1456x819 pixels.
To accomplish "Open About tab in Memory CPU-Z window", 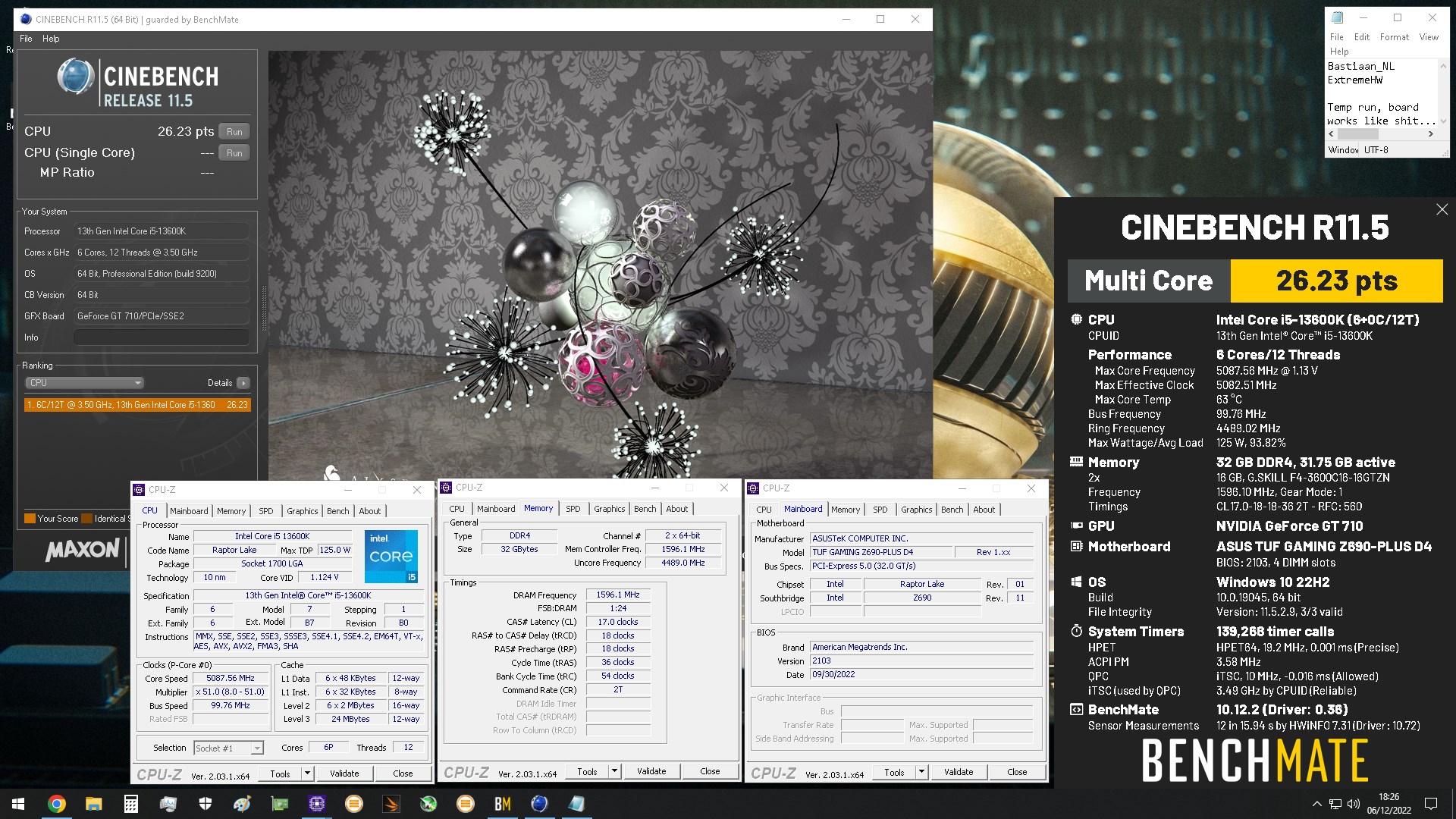I will coord(677,509).
